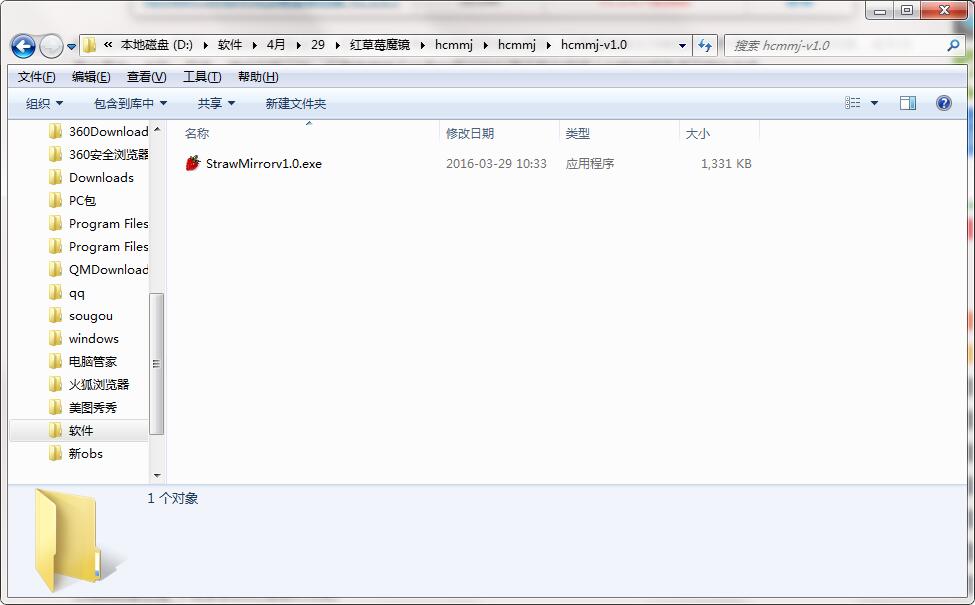Screen dimensions: 975x605
Task: Click 4月 in the address path
Action: coord(276,45)
